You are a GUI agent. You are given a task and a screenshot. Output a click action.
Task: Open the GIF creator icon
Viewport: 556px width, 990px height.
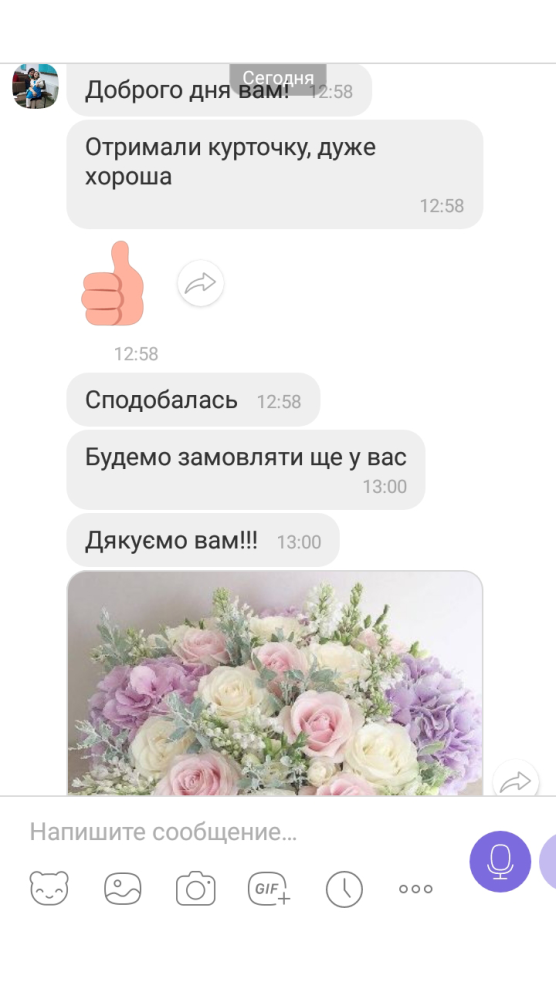(269, 888)
